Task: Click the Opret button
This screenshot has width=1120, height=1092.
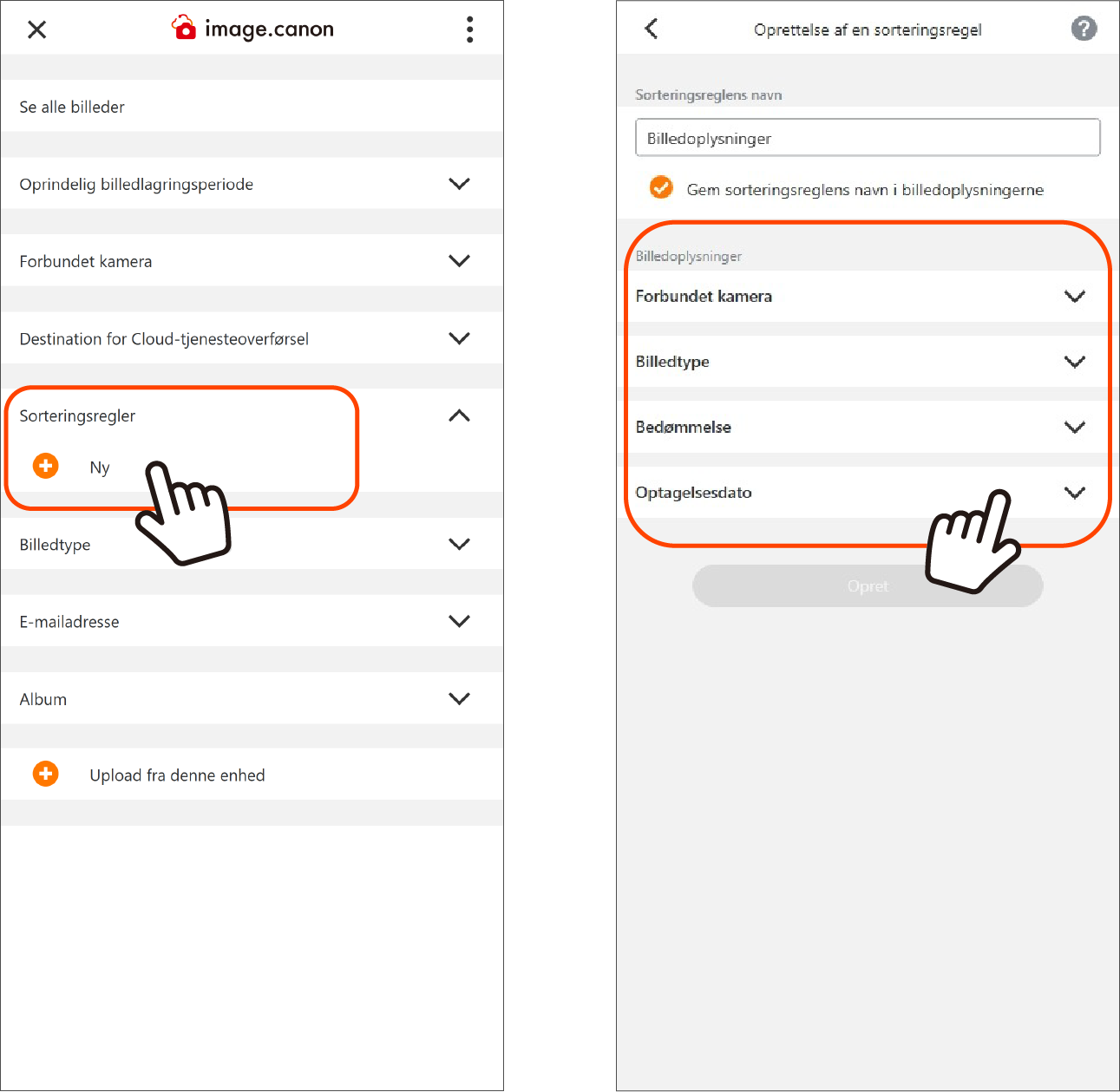Action: pos(868,586)
